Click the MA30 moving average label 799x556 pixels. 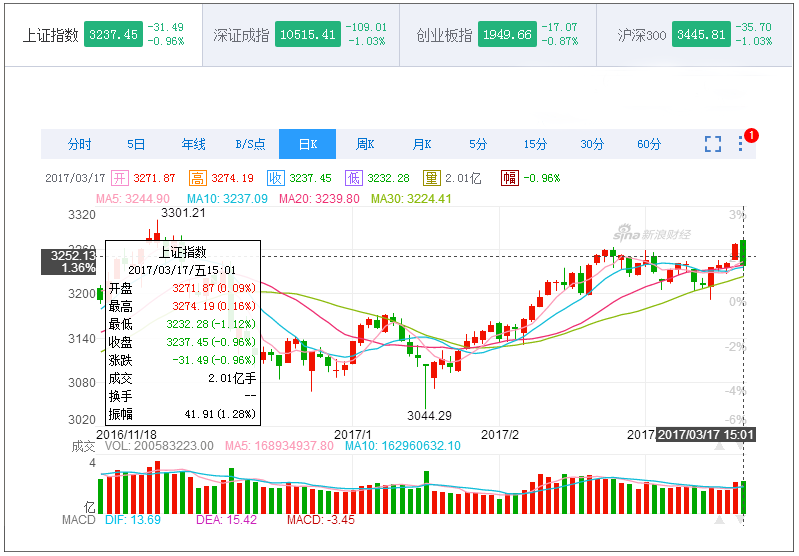[x=411, y=198]
